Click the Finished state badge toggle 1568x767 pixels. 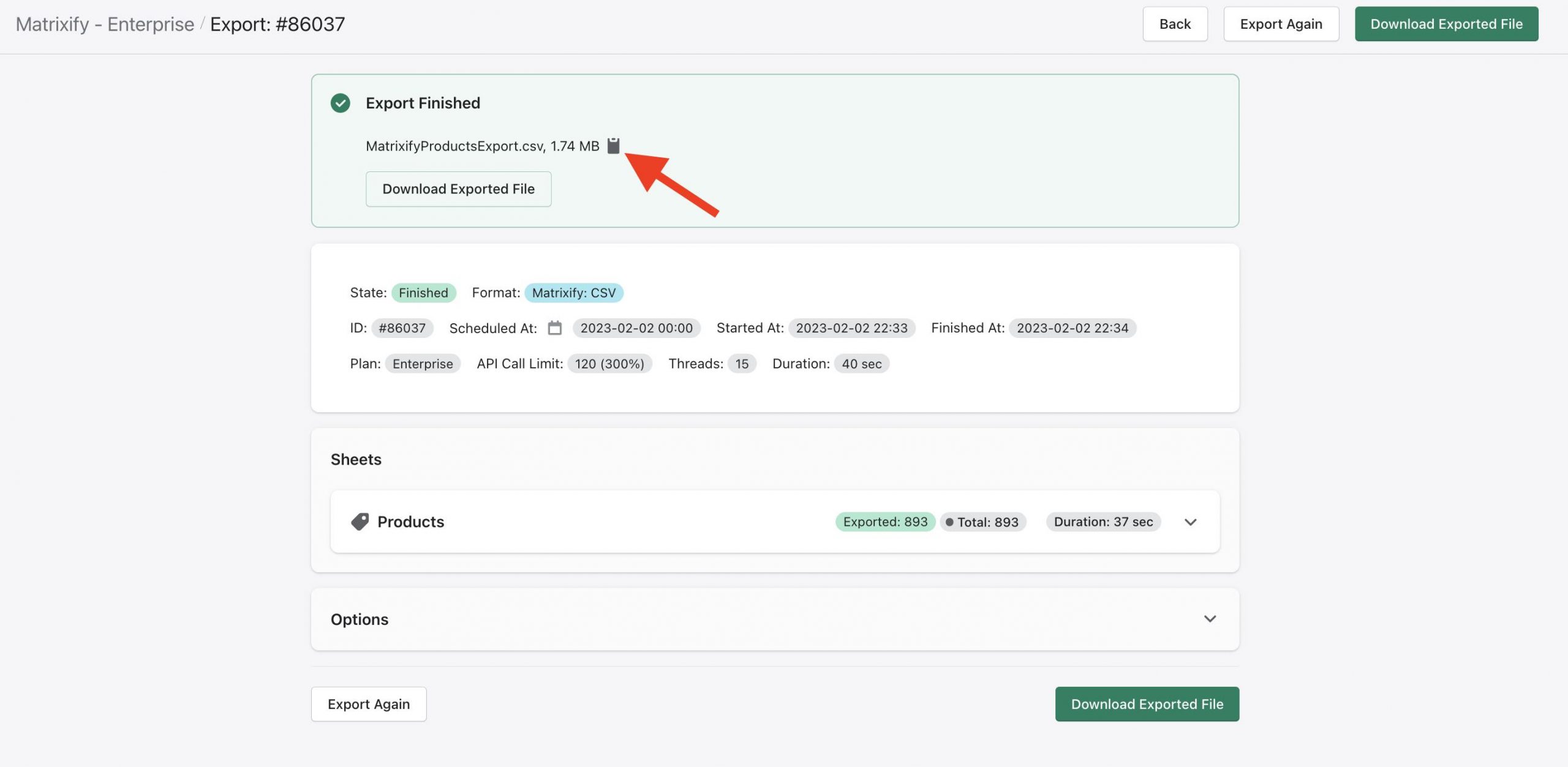point(423,292)
